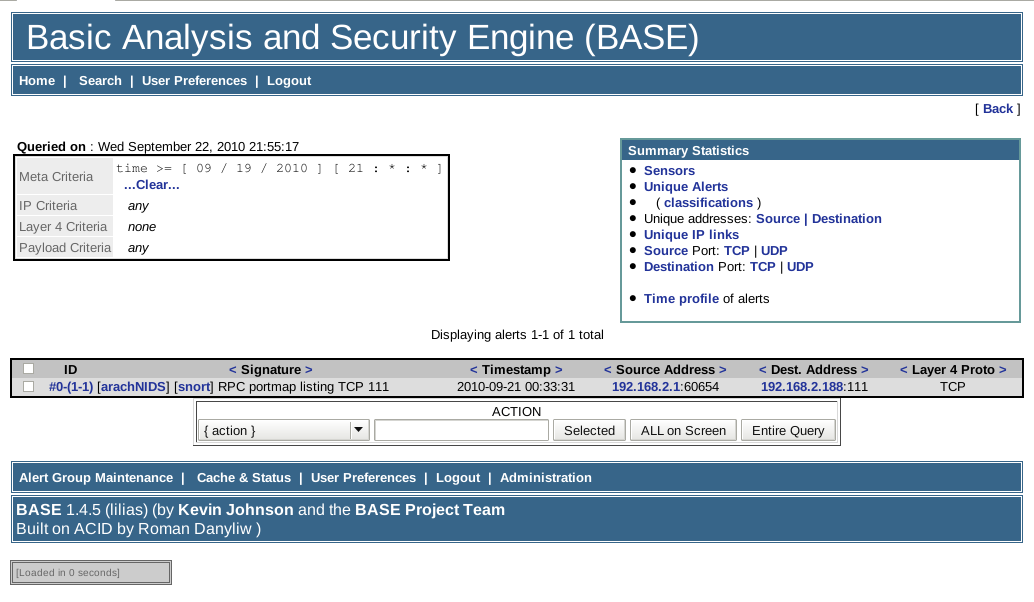Tick the checkbox for alert #0-(1-1)

click(x=28, y=386)
